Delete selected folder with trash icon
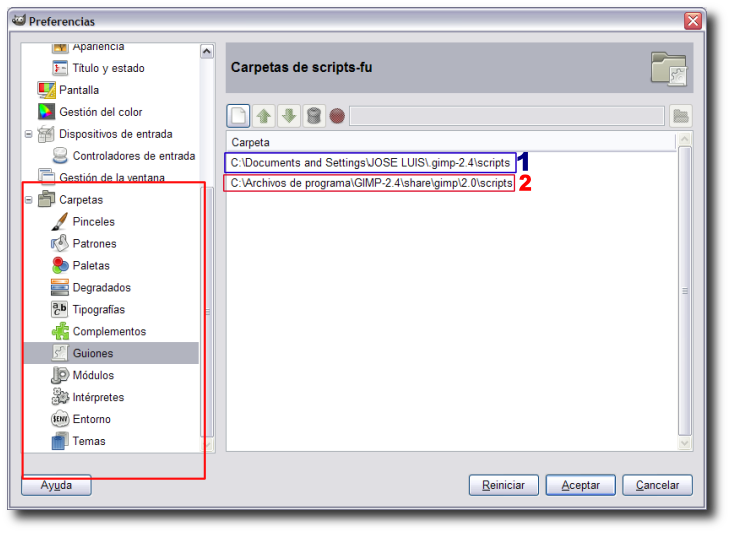 click(313, 116)
